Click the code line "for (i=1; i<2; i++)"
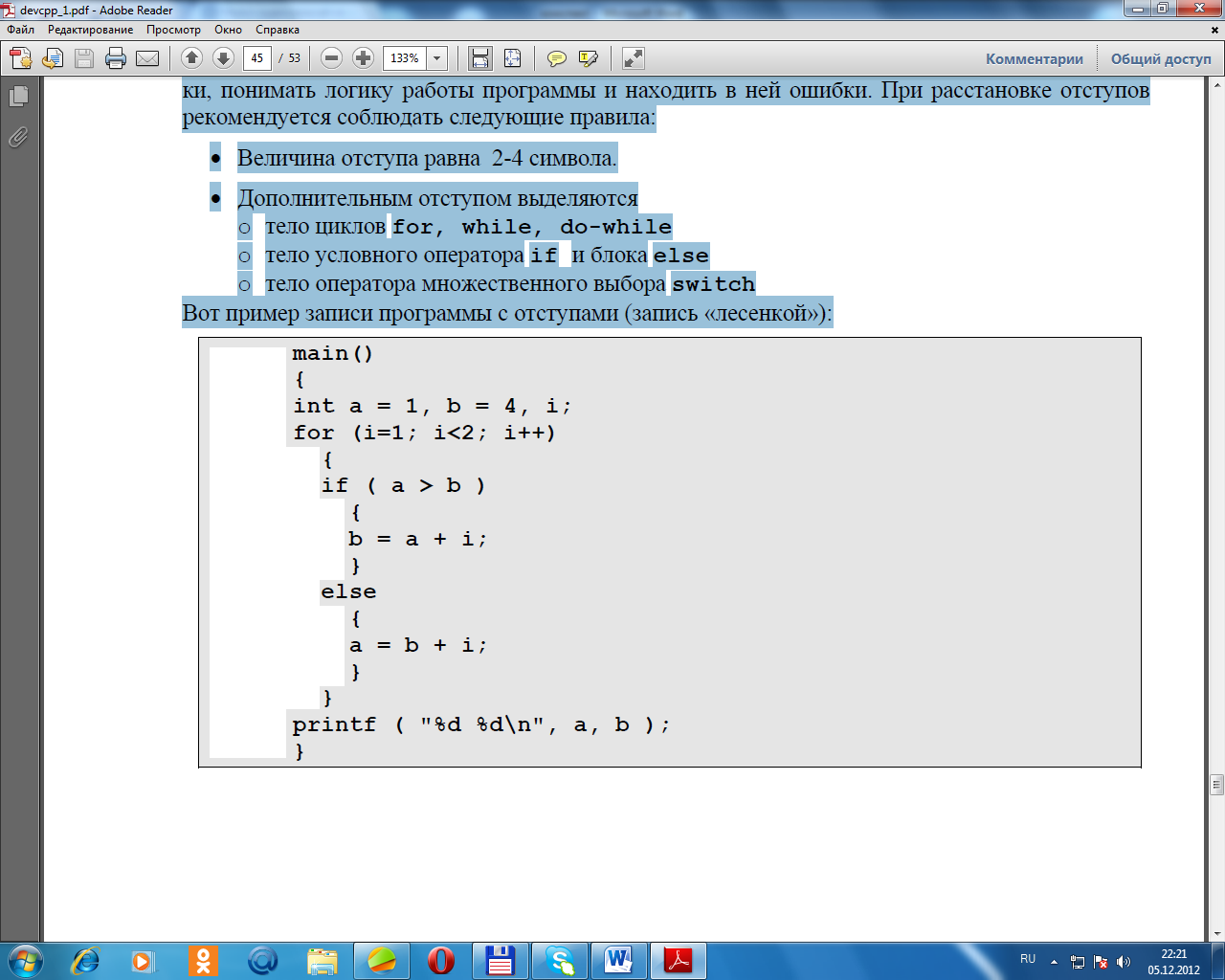The height and width of the screenshot is (980, 1225). (x=424, y=433)
